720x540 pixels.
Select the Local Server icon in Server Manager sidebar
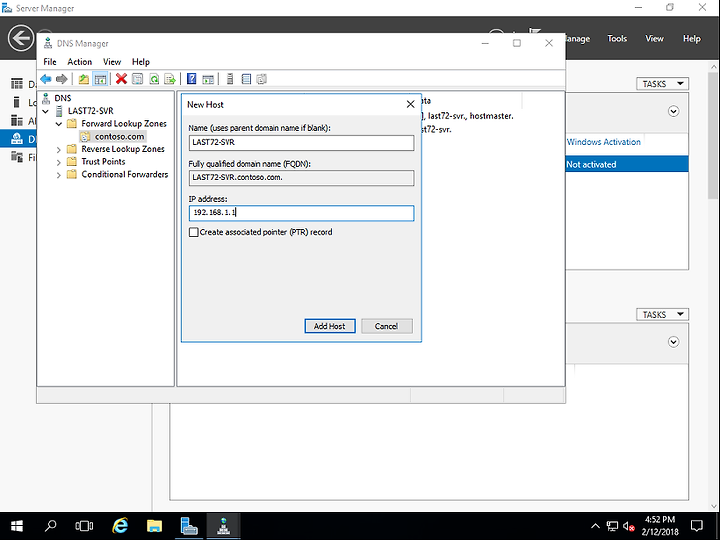(17, 102)
